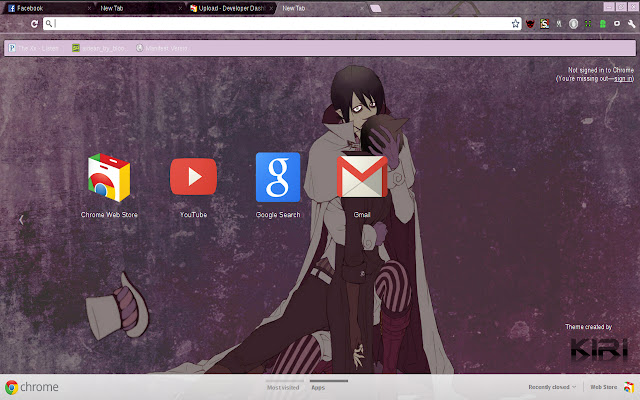Viewport: 640px width, 400px height.
Task: Restore down the Chrome window
Action: tap(621, 7)
